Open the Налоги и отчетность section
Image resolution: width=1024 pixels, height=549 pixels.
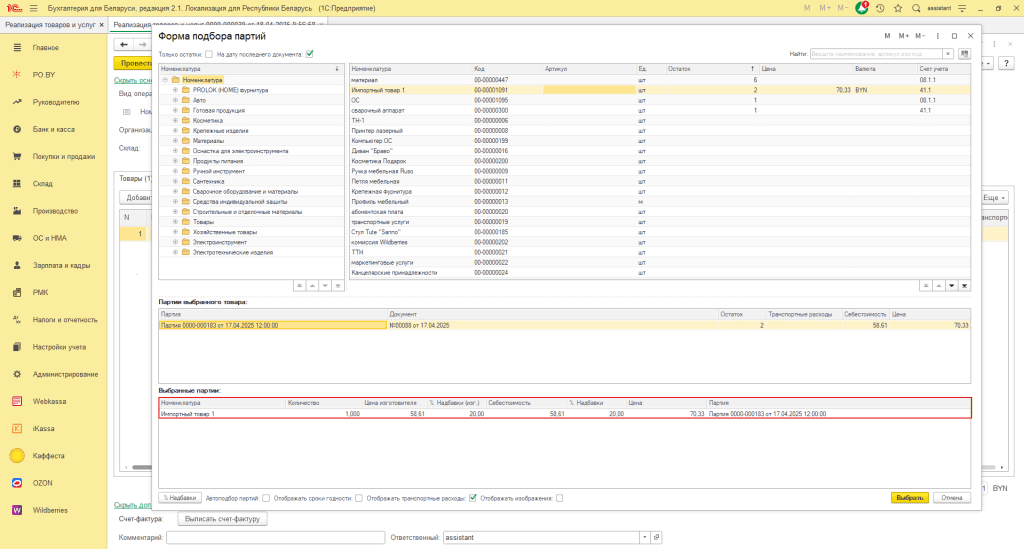[65, 320]
